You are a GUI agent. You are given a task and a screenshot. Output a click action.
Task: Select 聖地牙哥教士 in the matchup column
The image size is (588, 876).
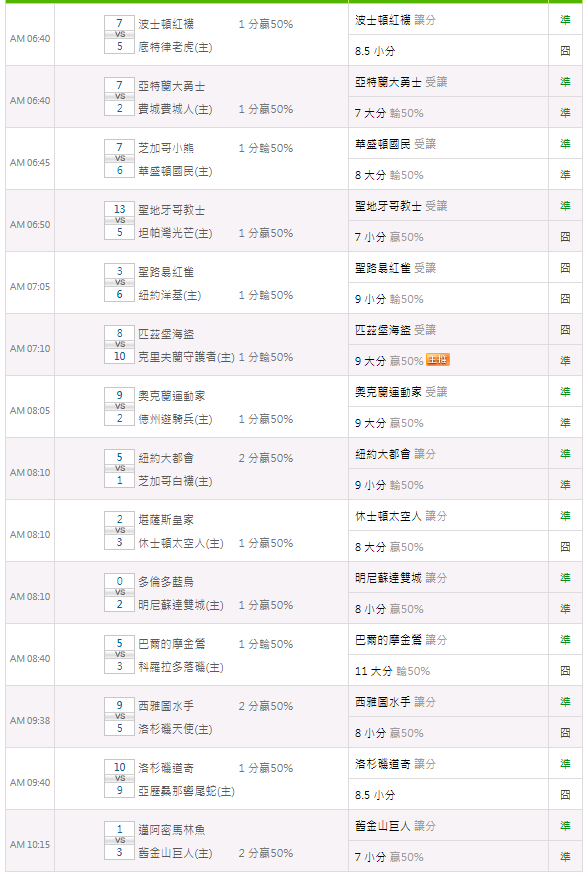tap(172, 210)
